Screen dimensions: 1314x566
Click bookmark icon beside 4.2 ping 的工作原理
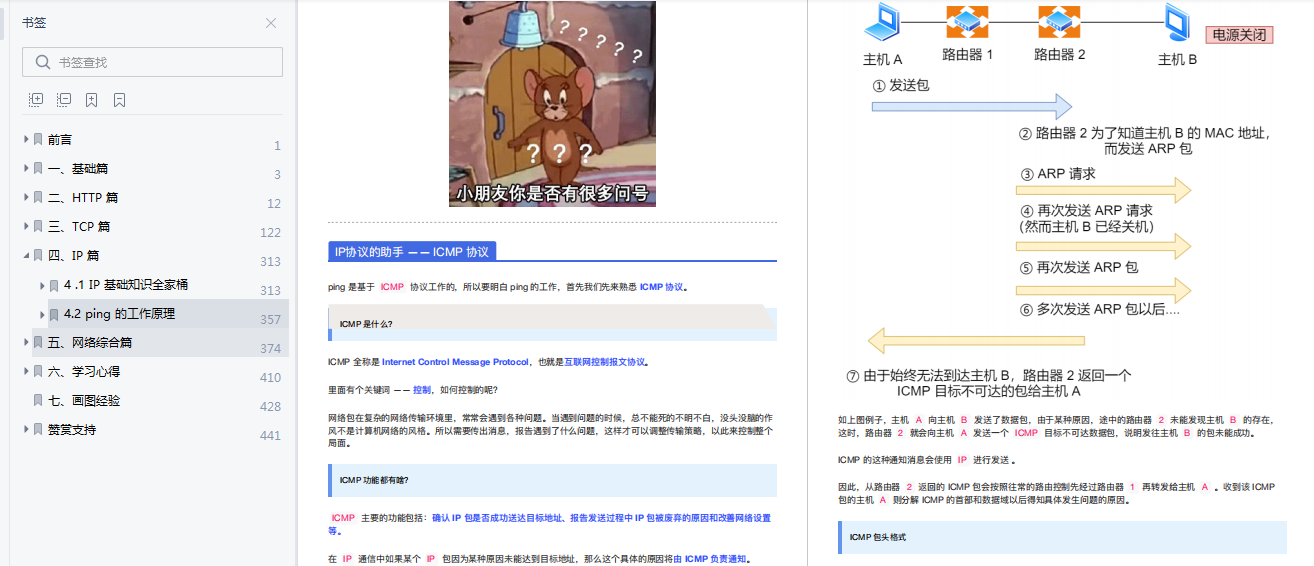point(54,314)
